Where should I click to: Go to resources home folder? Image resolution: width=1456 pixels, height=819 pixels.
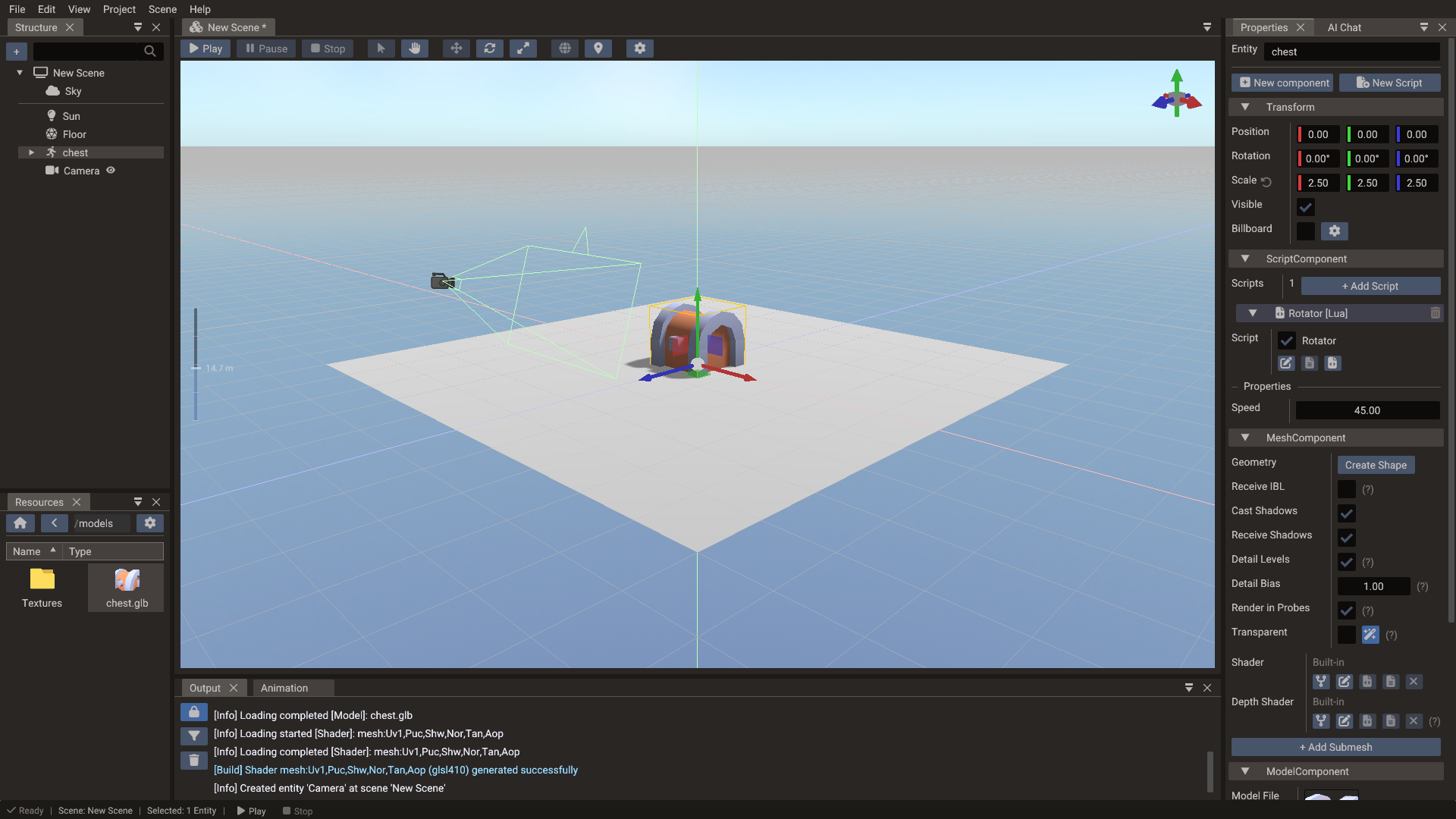[20, 523]
